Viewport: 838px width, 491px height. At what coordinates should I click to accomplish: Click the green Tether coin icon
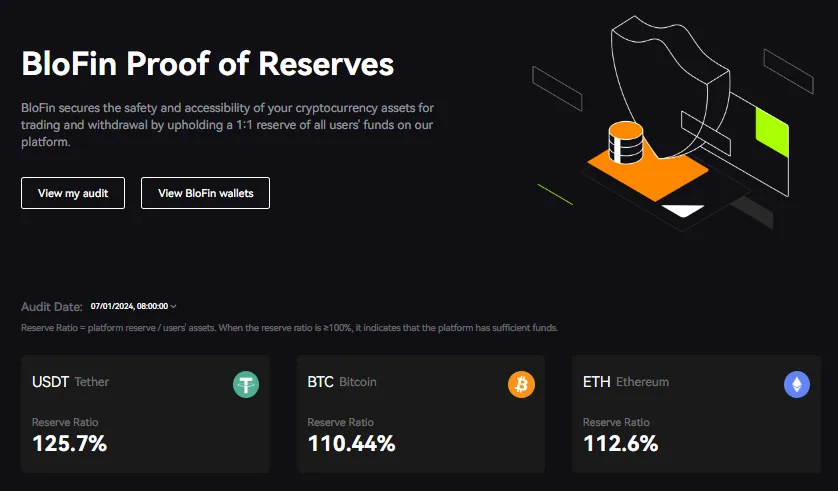[246, 384]
